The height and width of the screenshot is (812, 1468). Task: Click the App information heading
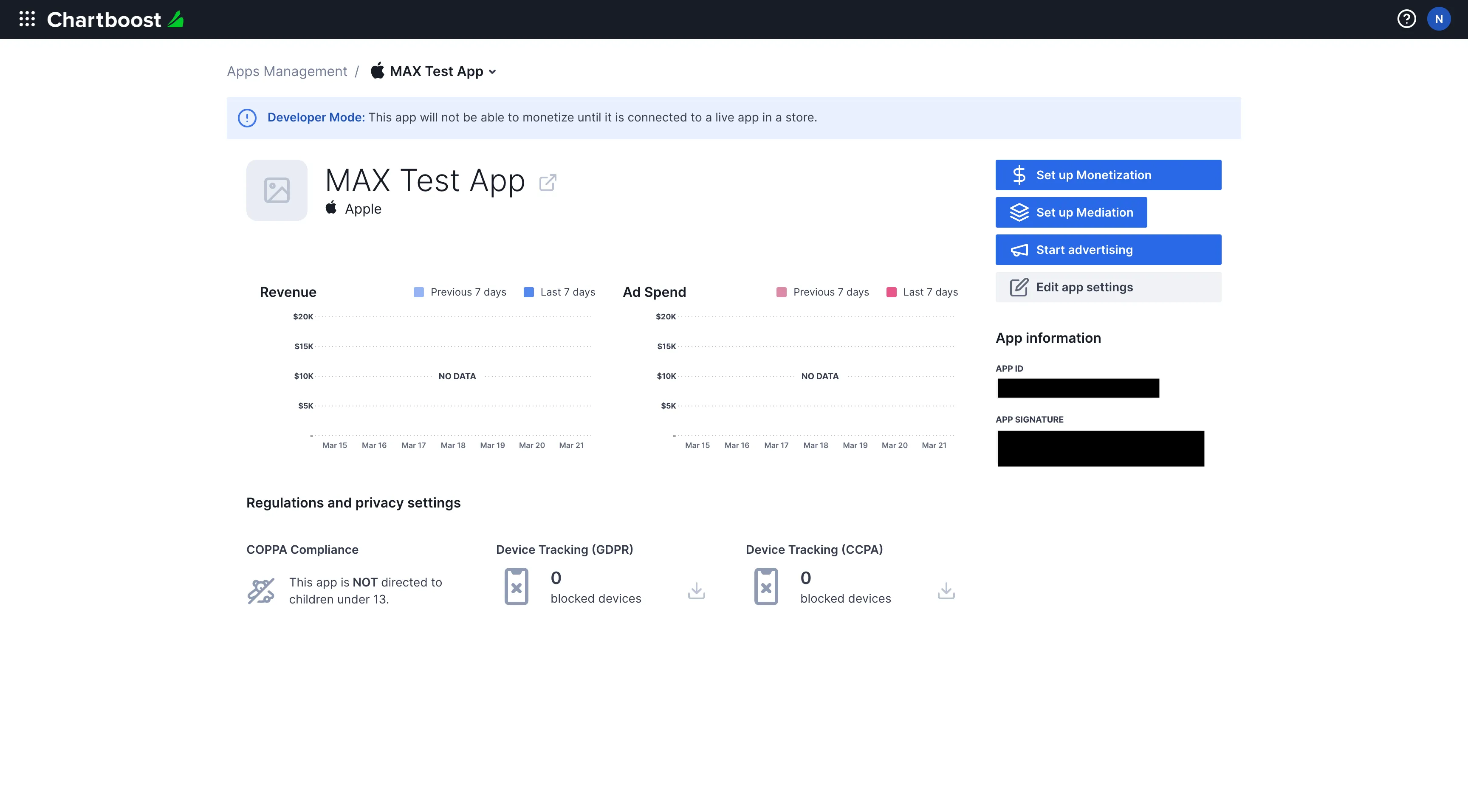(1048, 338)
